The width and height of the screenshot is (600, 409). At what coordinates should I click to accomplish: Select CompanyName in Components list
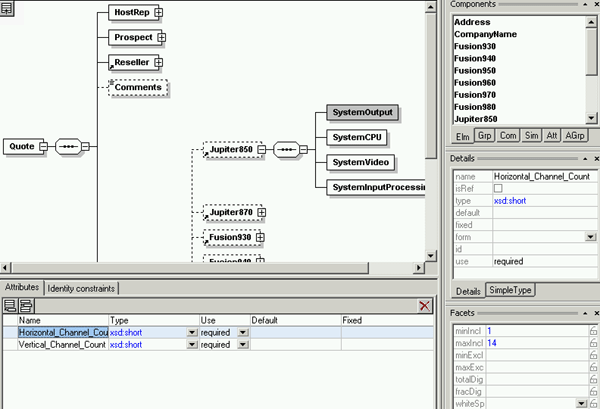(485, 34)
